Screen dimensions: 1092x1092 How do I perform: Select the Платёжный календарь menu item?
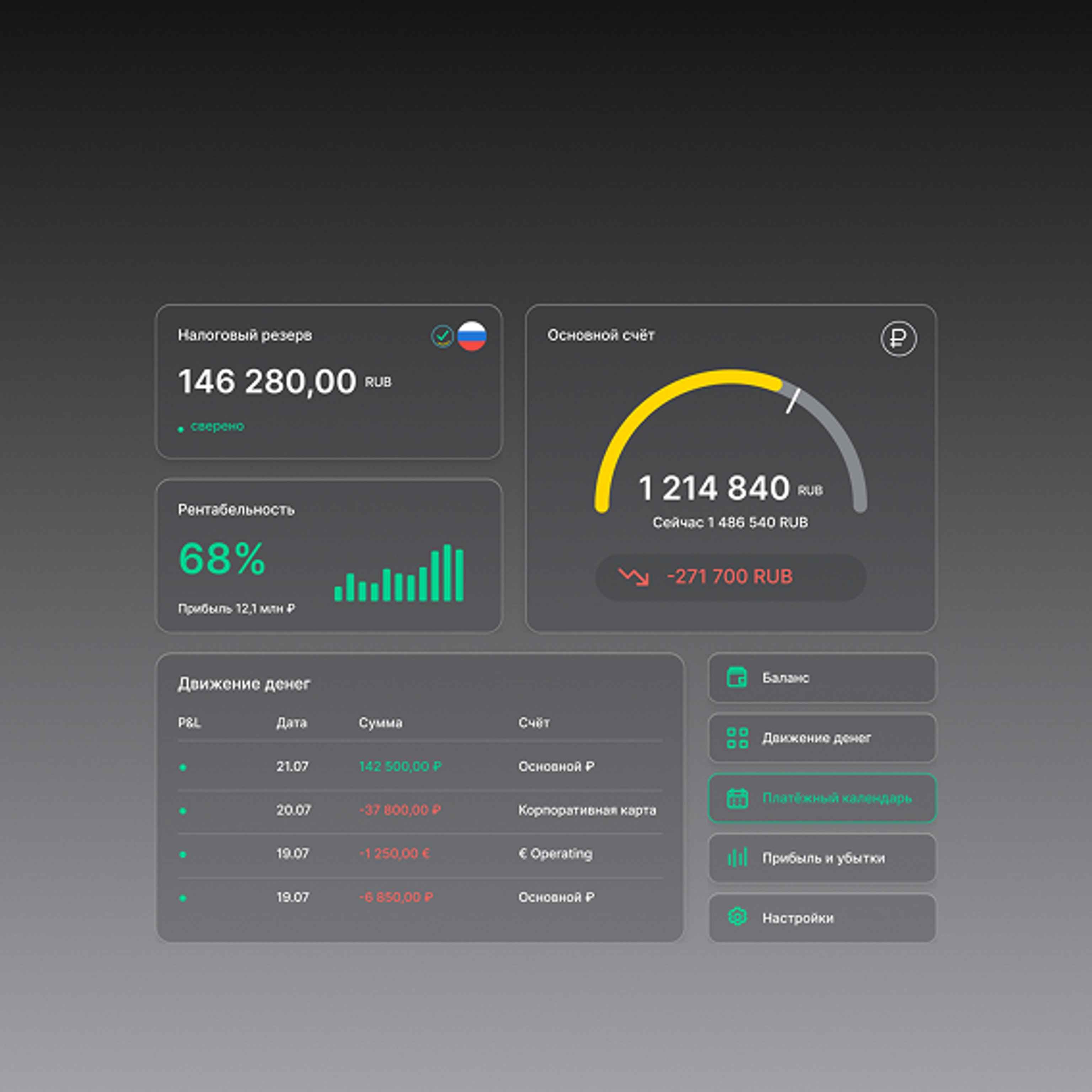(822, 798)
